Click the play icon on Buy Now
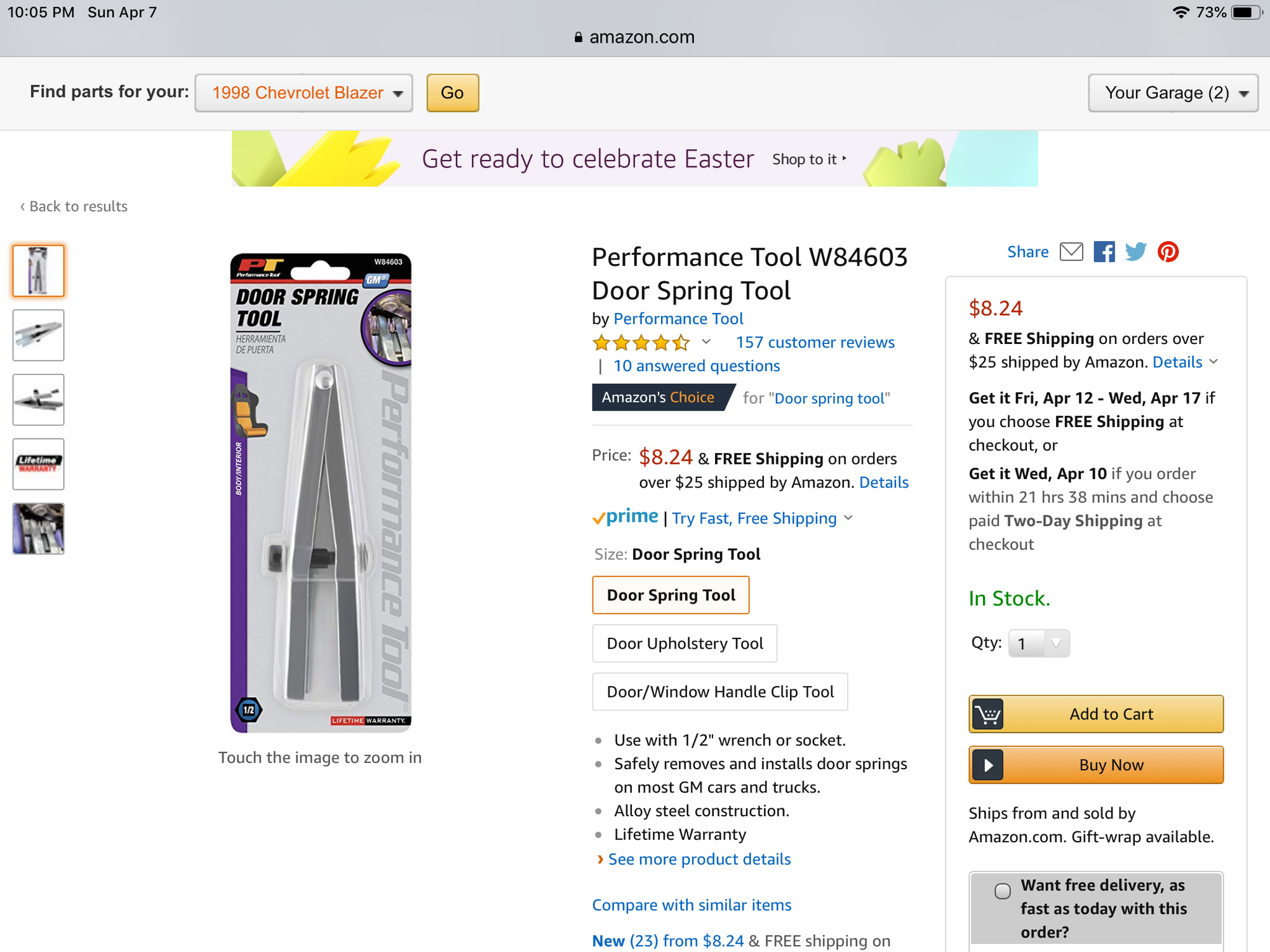This screenshot has width=1270, height=952. [987, 765]
